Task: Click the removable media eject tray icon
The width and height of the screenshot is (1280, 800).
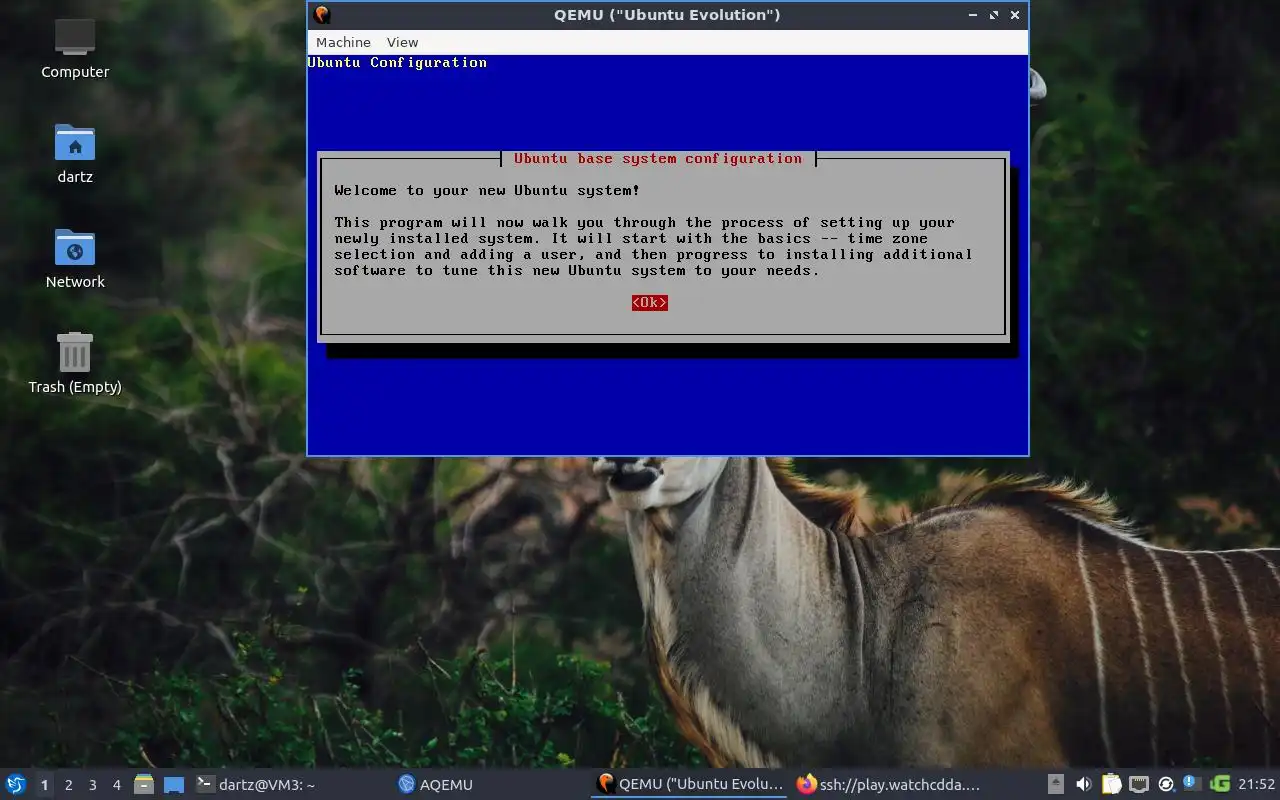Action: 1056,784
